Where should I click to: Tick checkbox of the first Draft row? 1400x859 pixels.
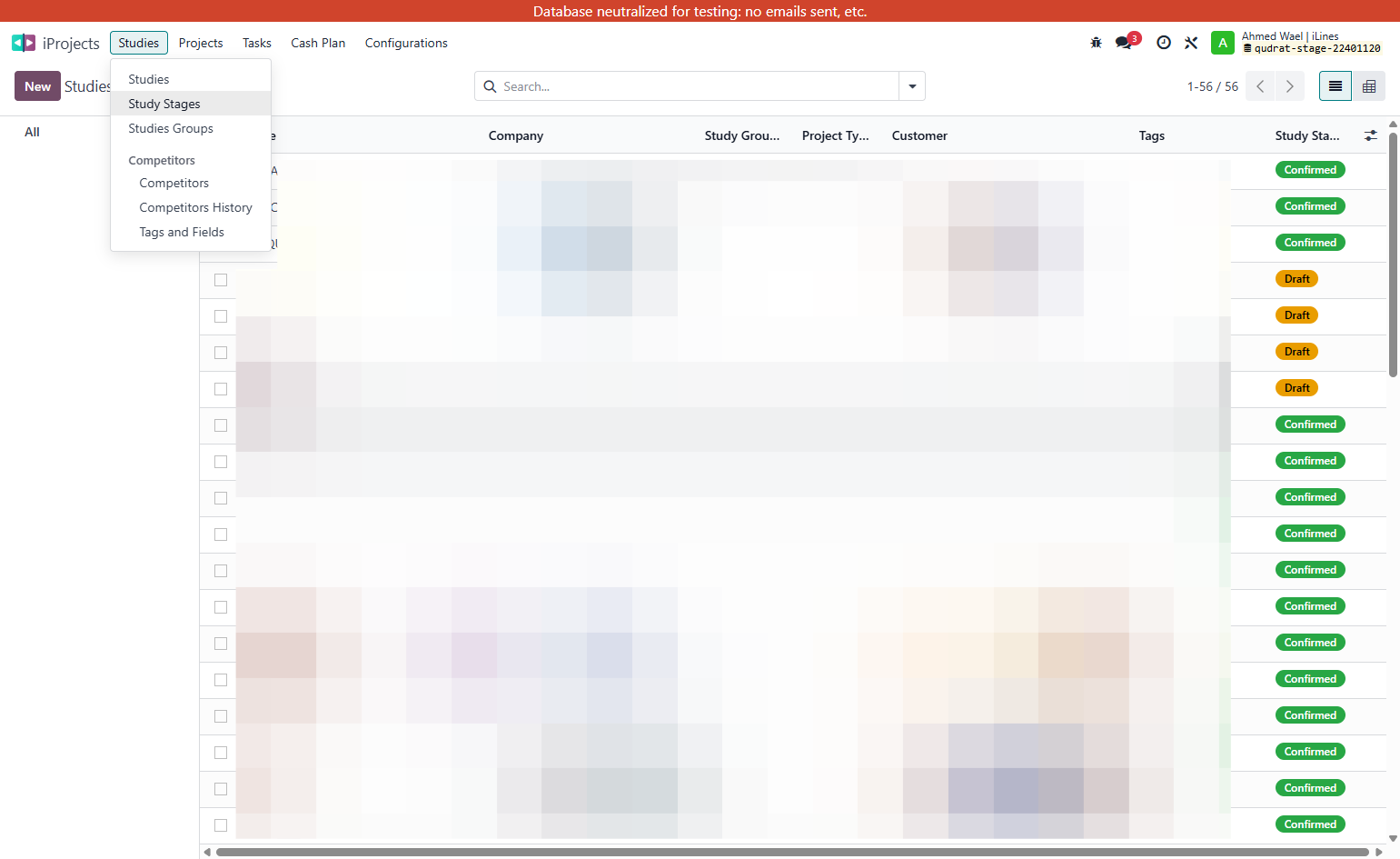point(221,280)
